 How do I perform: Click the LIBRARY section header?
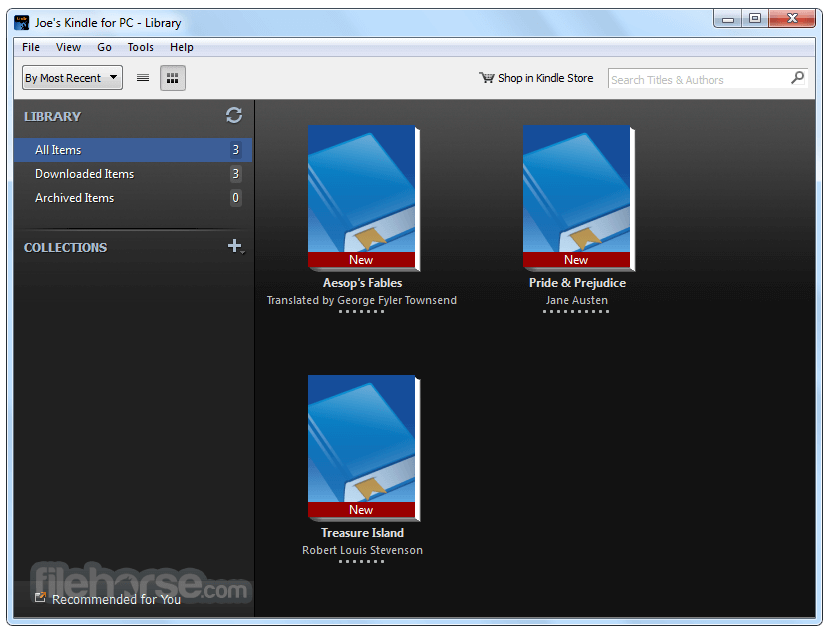[x=53, y=116]
